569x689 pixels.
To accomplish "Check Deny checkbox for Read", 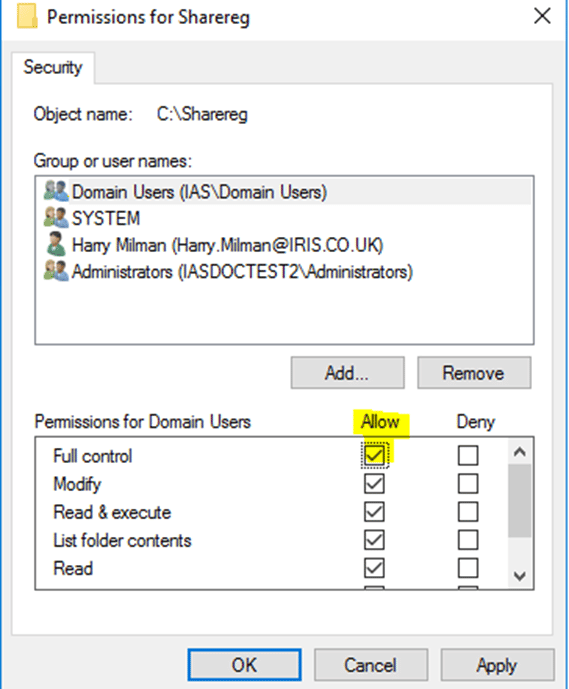I will pyautogui.click(x=468, y=568).
